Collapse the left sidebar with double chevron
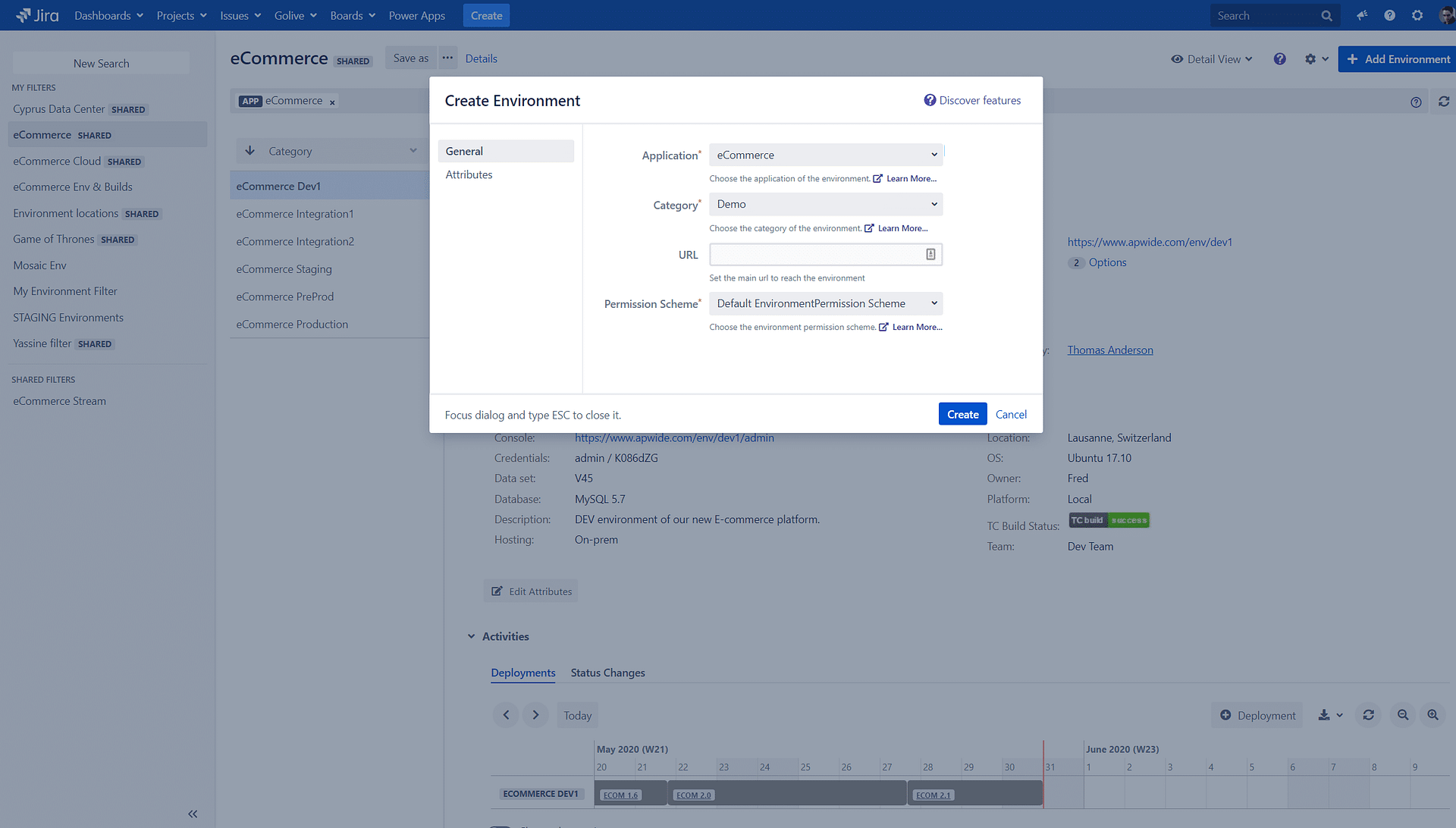 point(192,814)
